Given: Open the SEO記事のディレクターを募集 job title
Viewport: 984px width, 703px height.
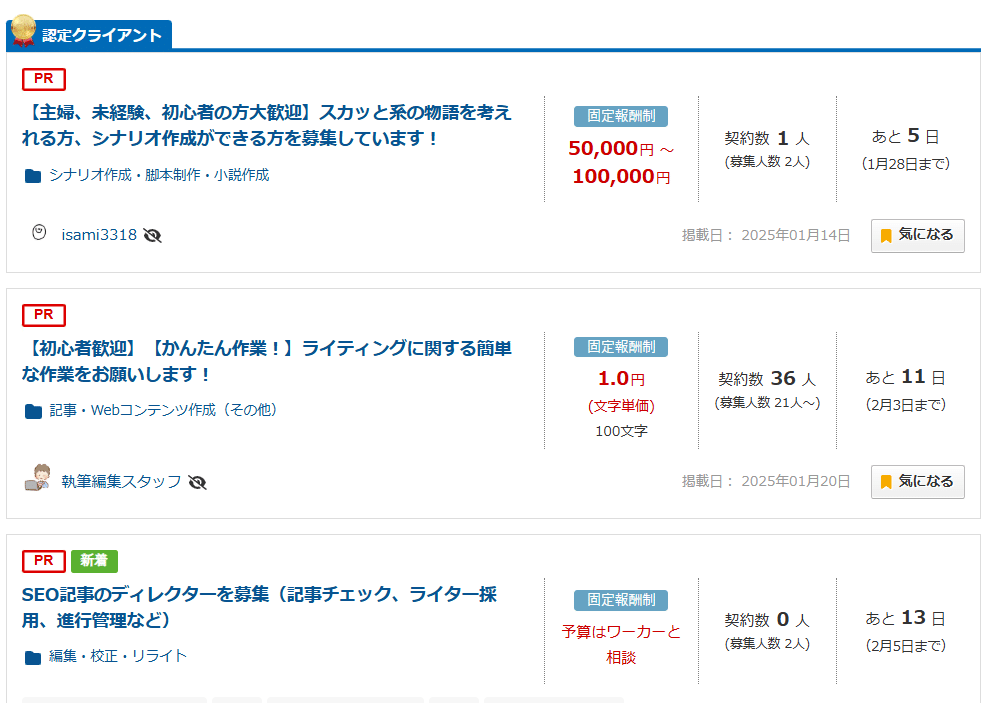Looking at the screenshot, I should click(259, 607).
